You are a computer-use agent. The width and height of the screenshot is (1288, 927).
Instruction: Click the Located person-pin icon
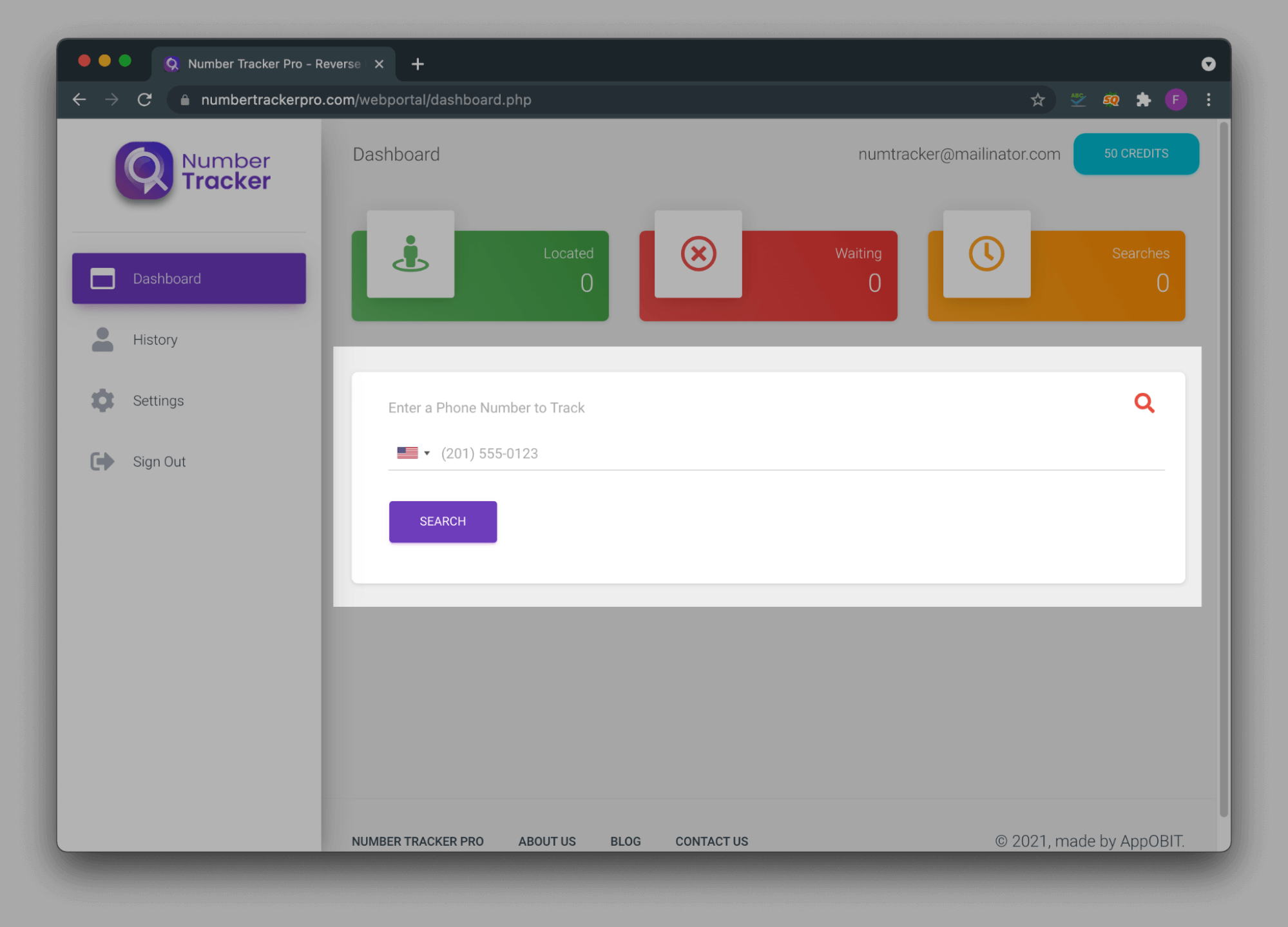coord(410,254)
